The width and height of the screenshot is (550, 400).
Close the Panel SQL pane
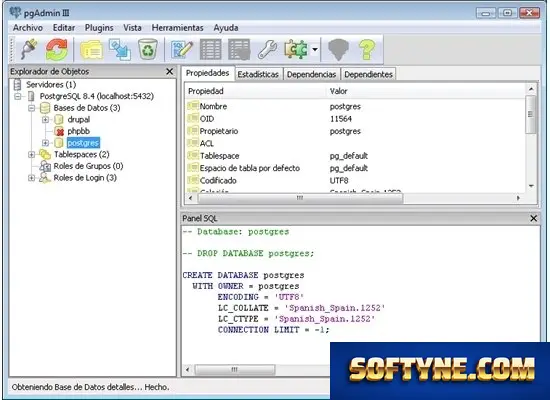tap(534, 218)
